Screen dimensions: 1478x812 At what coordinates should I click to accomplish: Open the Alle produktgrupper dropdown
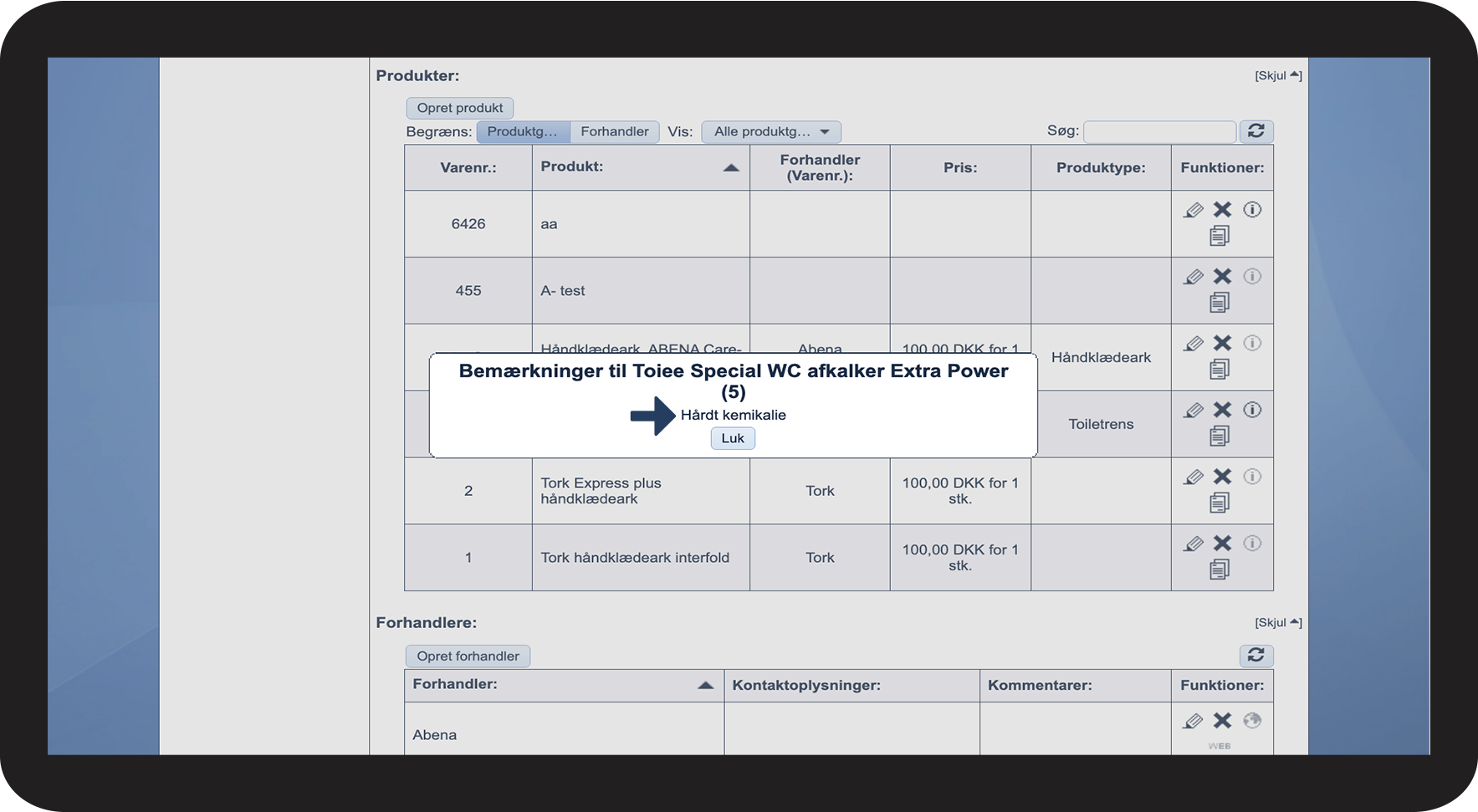point(770,131)
